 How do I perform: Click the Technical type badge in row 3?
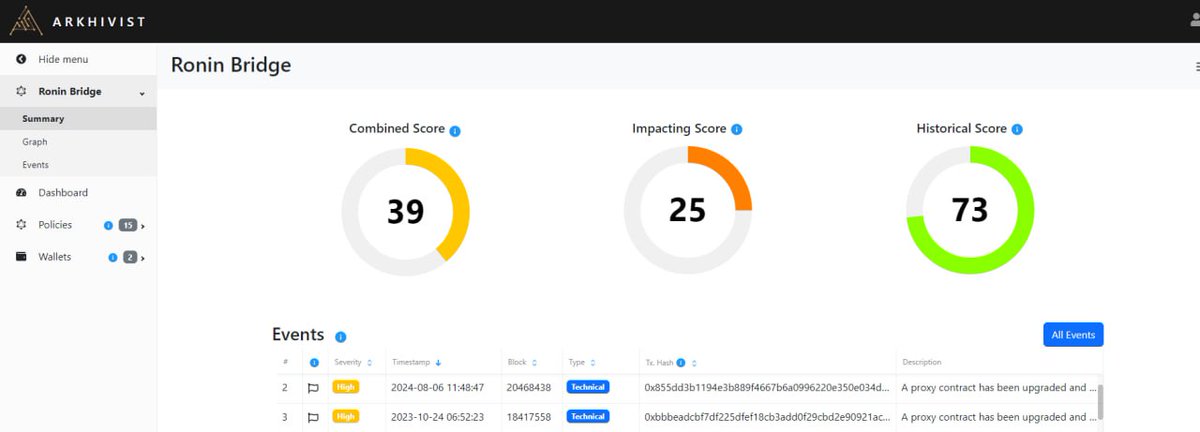[588, 417]
